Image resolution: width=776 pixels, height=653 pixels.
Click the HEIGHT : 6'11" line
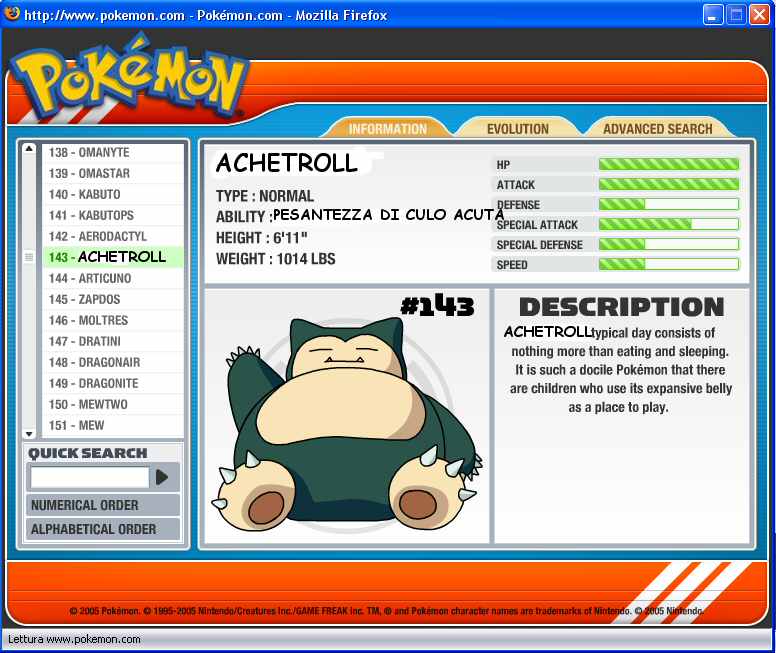pos(261,238)
